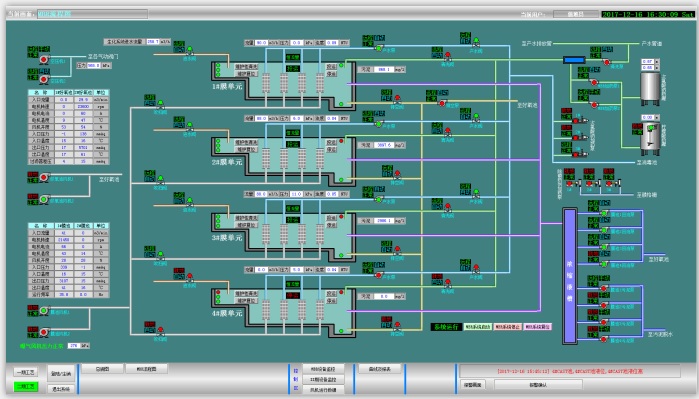Toggle the highlighted green 二期工艺 button
699x399 pixels.
tap(25, 386)
